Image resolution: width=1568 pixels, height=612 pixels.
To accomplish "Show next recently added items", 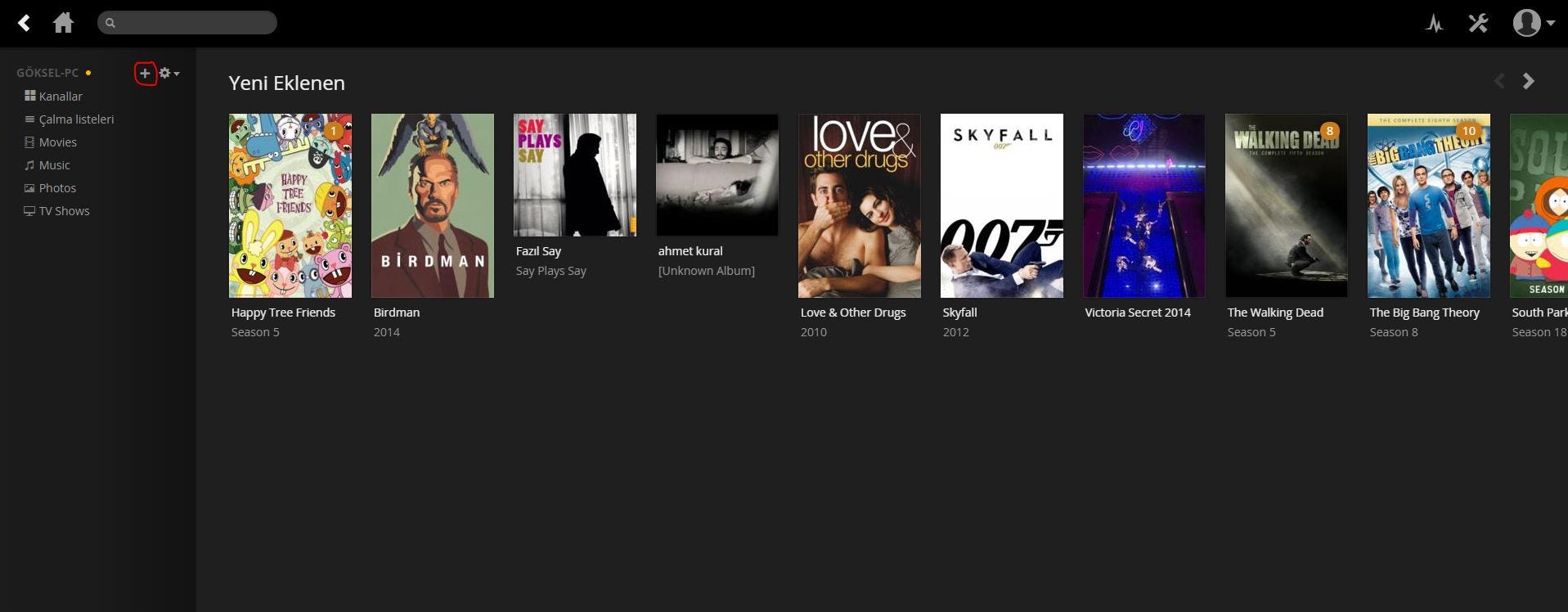I will tap(1528, 81).
